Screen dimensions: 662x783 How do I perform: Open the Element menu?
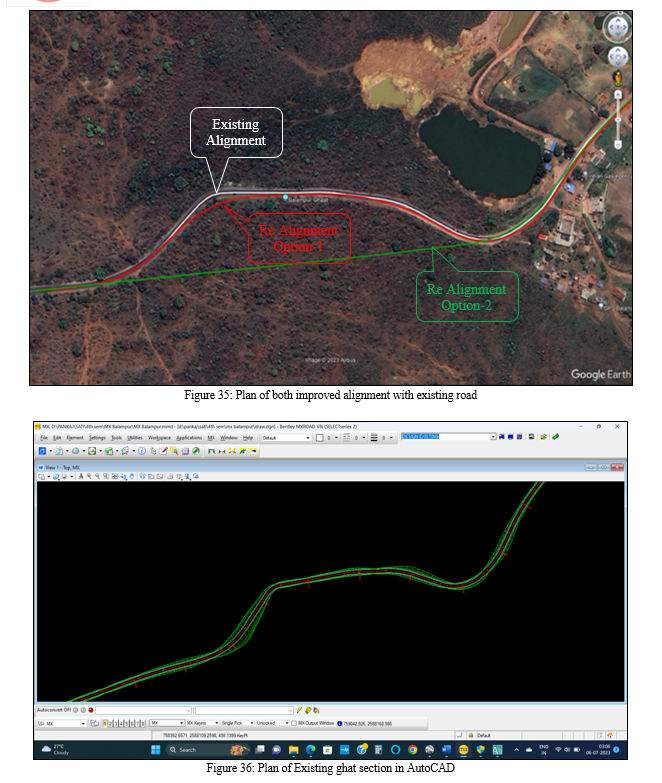click(x=75, y=438)
